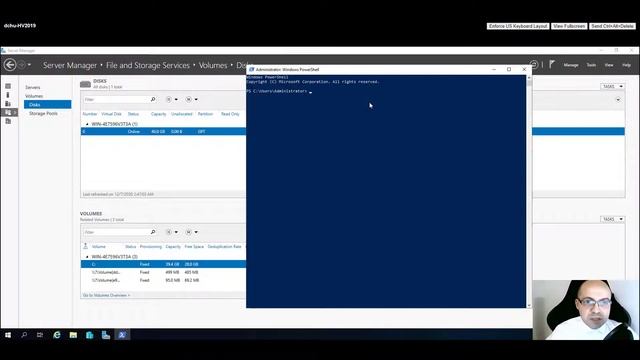Sort disks by Capacity column

(158, 114)
